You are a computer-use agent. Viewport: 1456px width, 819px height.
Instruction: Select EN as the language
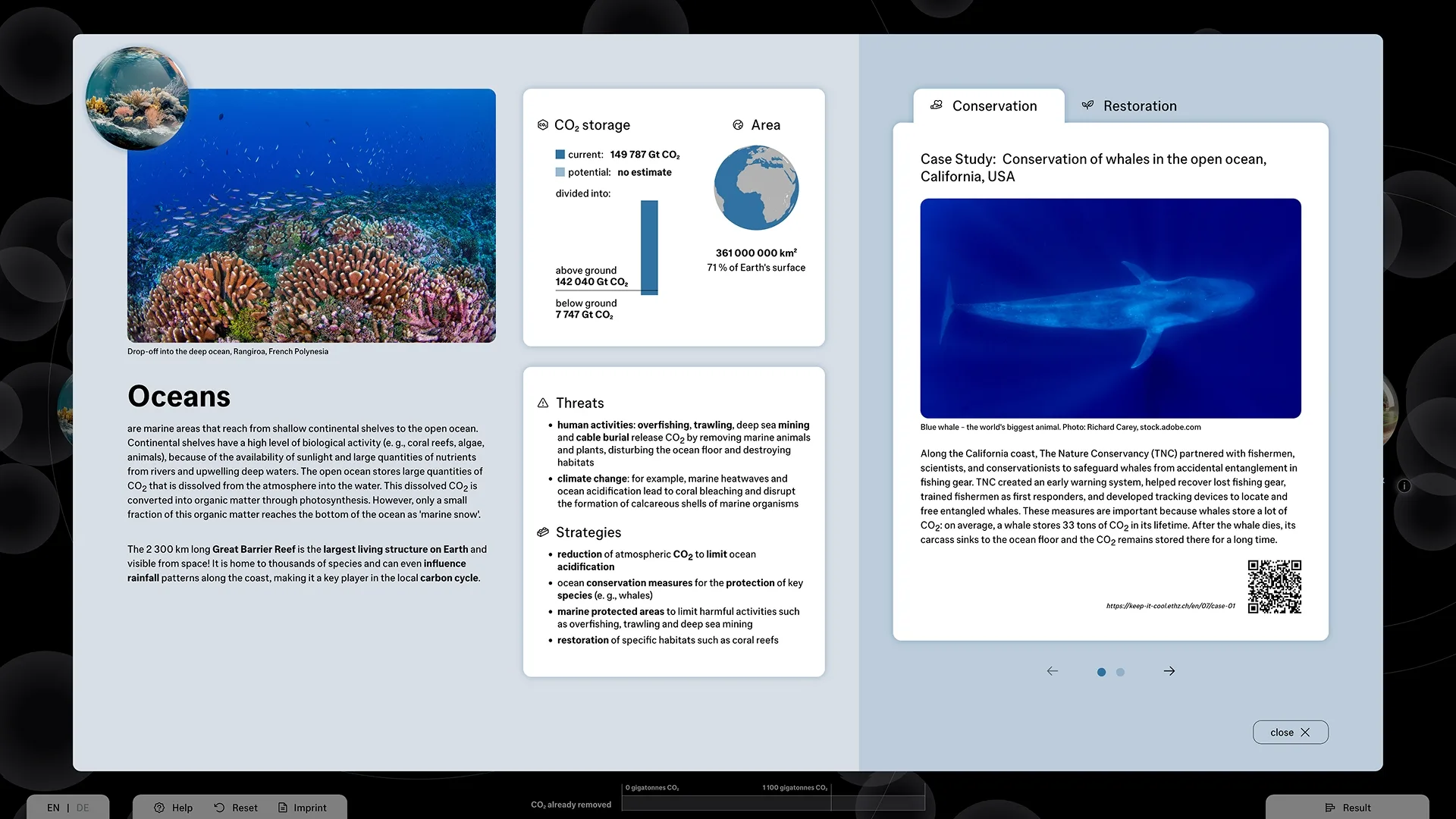[x=52, y=808]
